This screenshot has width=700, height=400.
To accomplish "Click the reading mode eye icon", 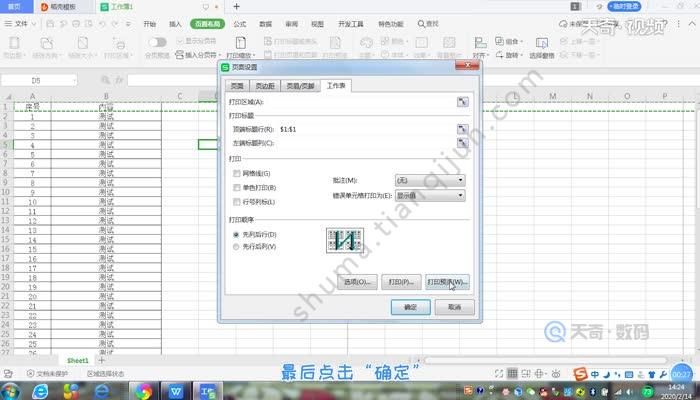I will 556,373.
